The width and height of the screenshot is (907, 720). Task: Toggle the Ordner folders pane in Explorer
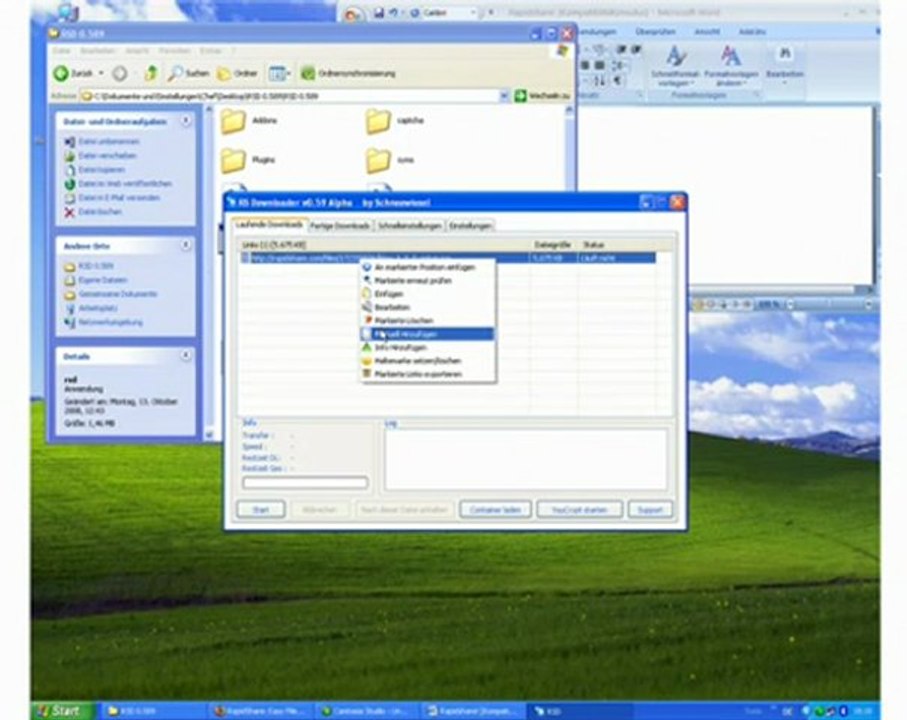click(x=237, y=73)
